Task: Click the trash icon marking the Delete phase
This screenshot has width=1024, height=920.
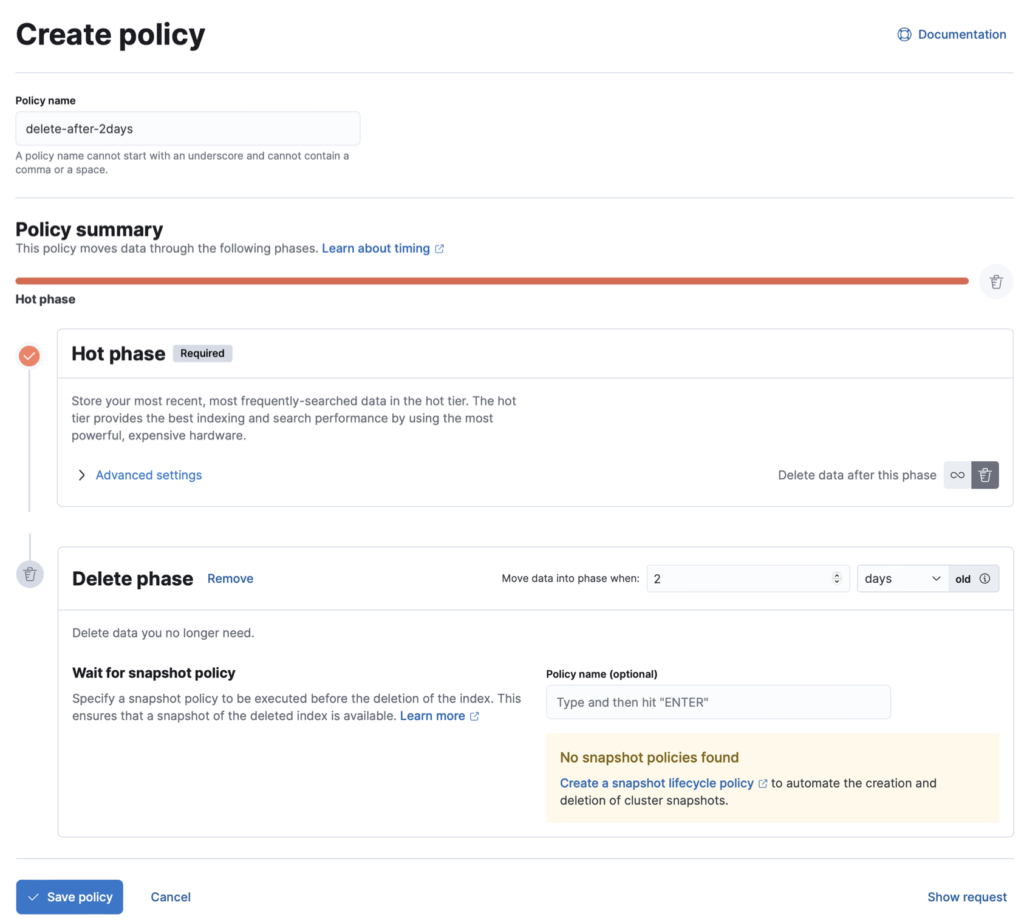Action: point(29,574)
